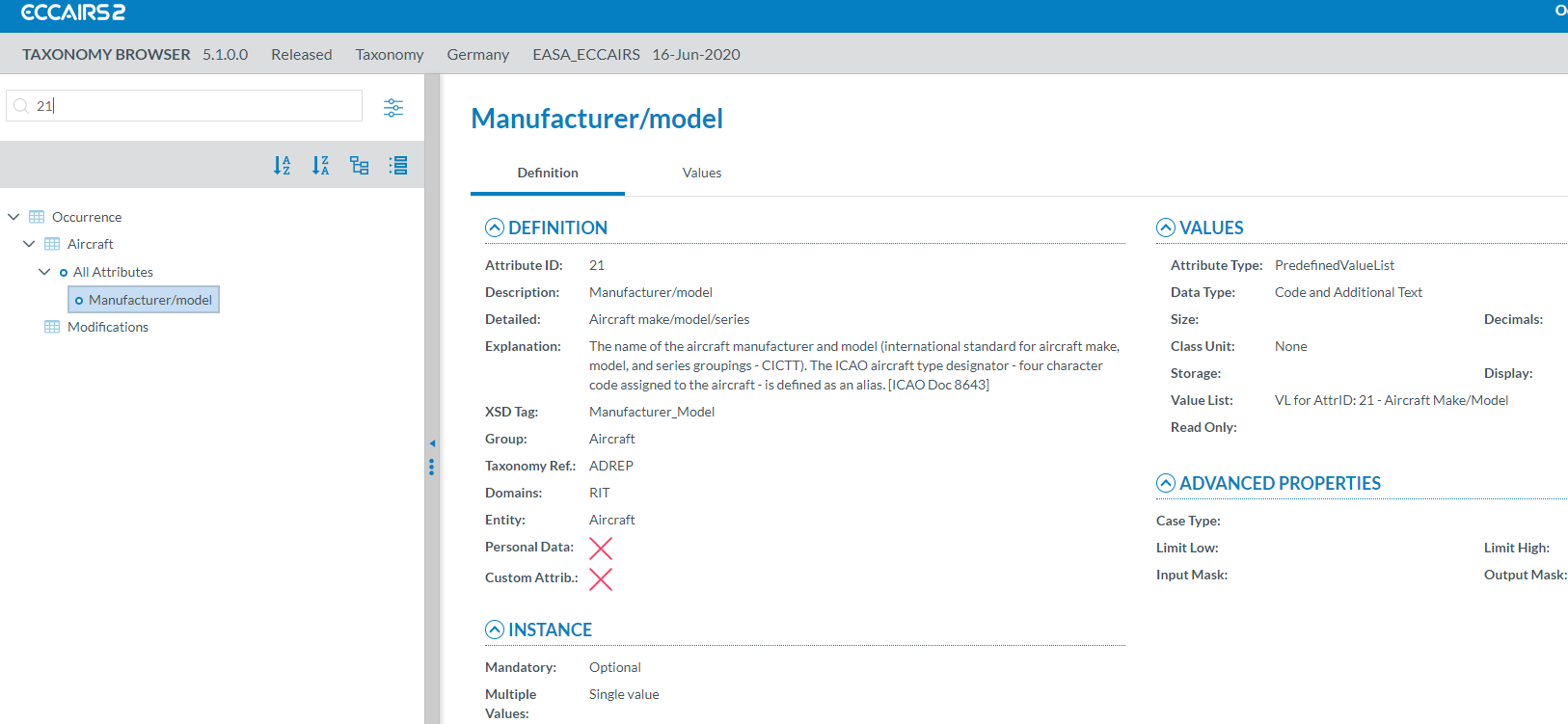Collapse the Occurrence tree node
1568x724 pixels.
point(14,217)
